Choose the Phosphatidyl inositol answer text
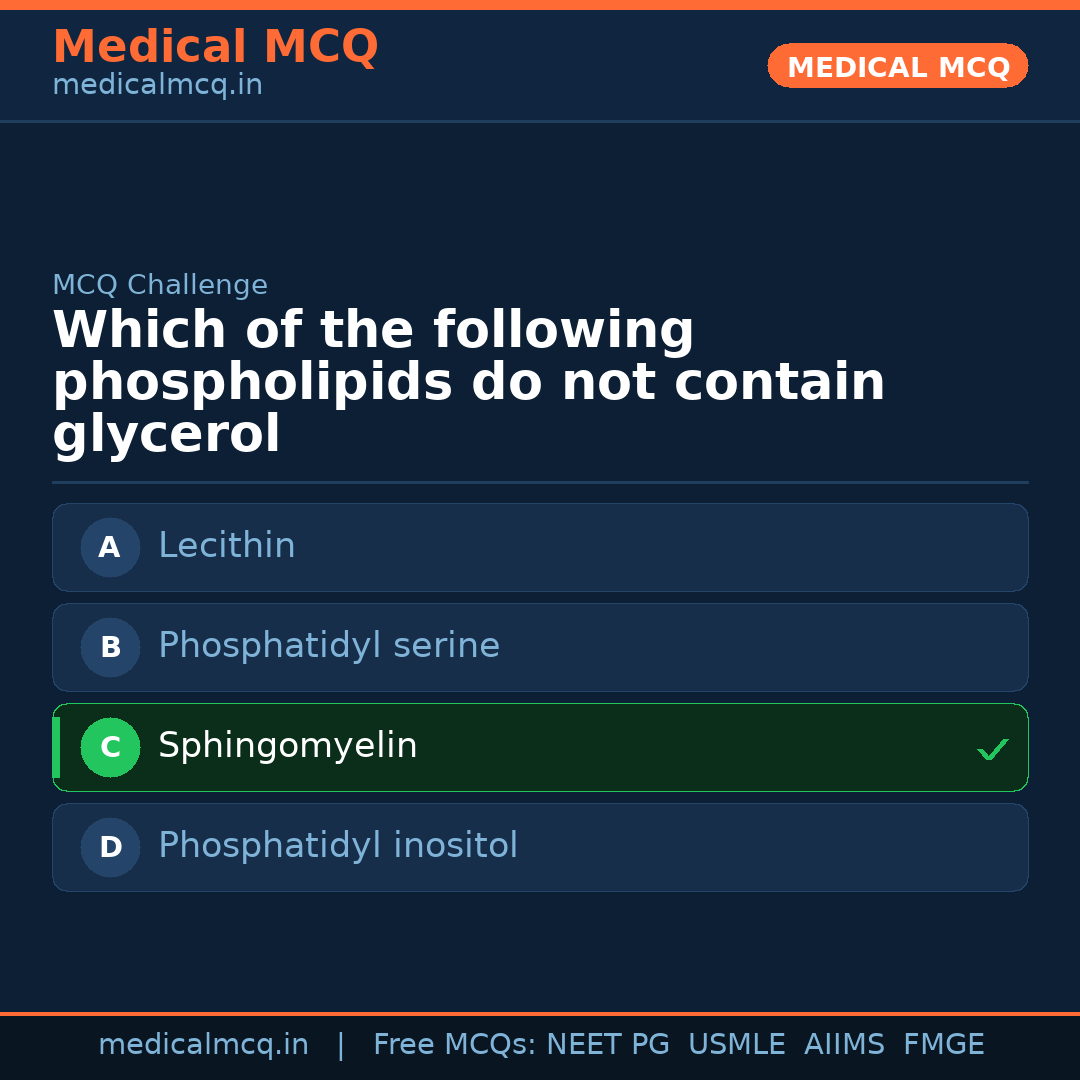This screenshot has height=1080, width=1080. pos(338,846)
